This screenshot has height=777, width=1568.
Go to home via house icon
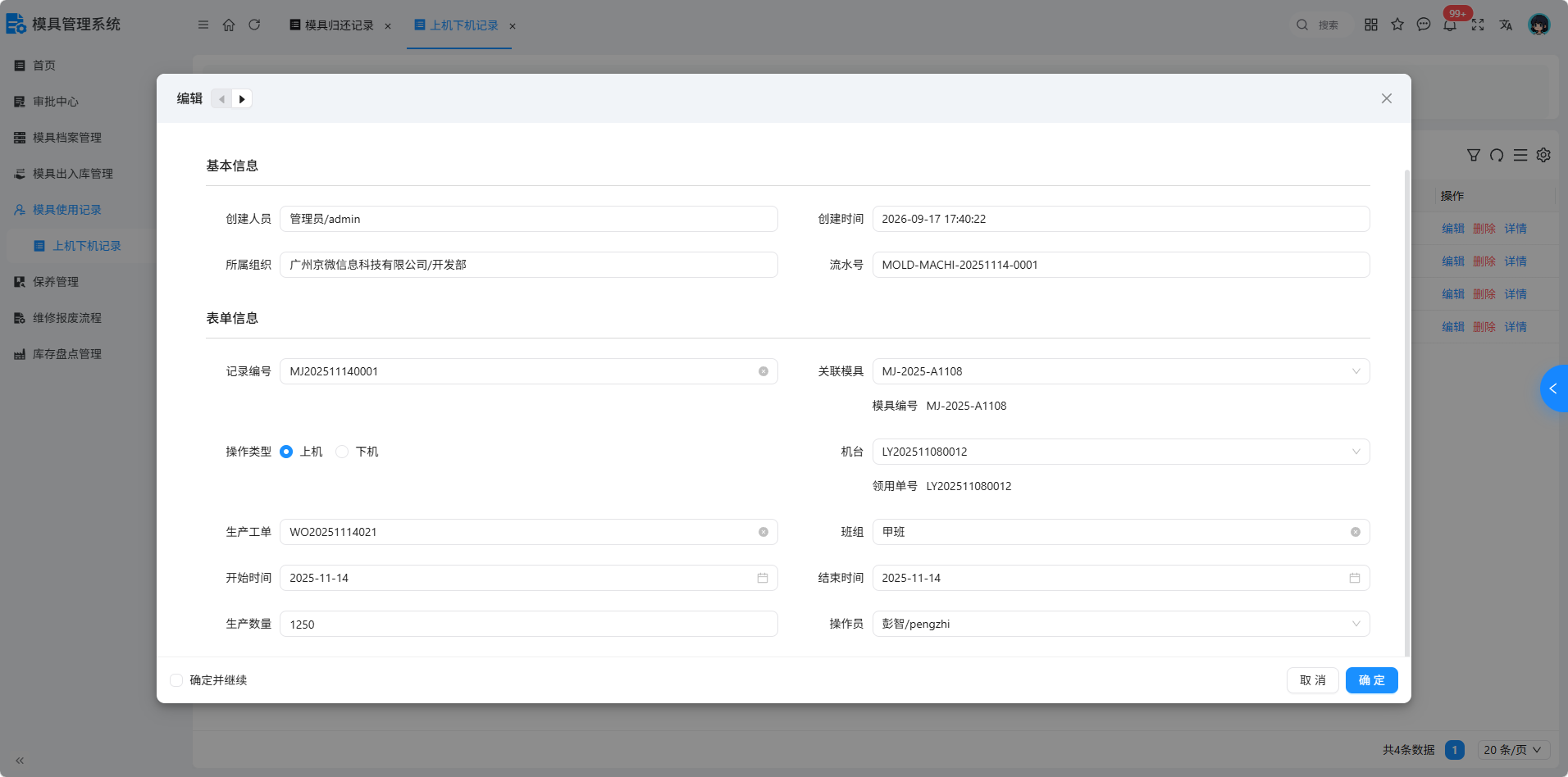coord(229,25)
